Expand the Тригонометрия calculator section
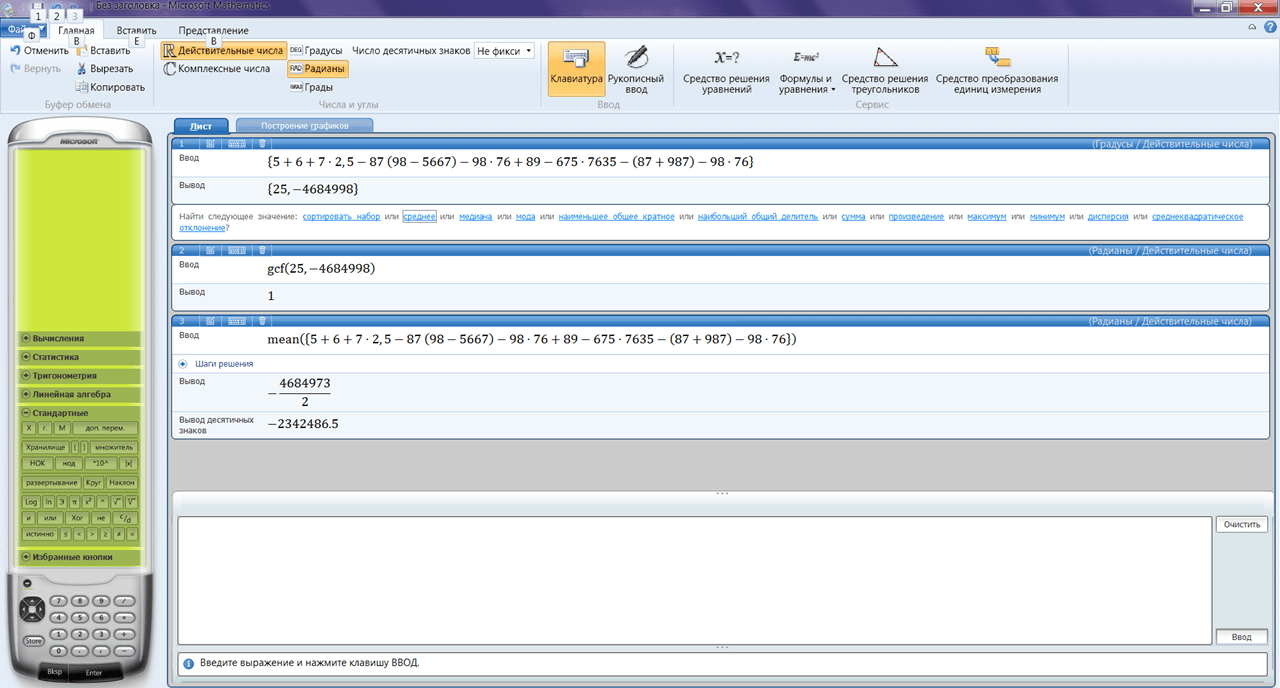The image size is (1280, 688). [x=78, y=376]
